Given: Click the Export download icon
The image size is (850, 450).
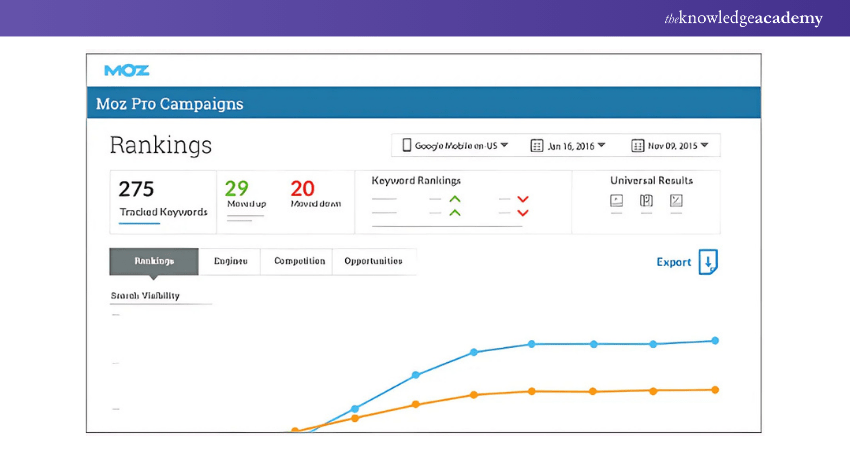Looking at the screenshot, I should coord(708,262).
